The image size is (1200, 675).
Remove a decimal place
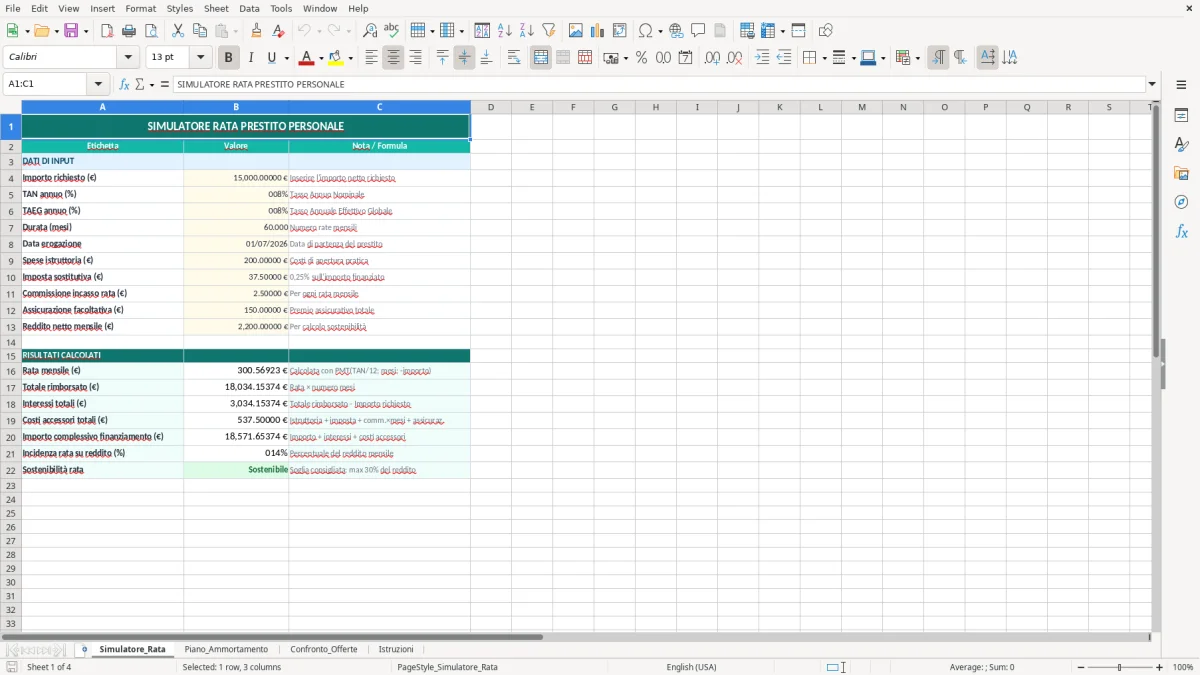click(735, 58)
